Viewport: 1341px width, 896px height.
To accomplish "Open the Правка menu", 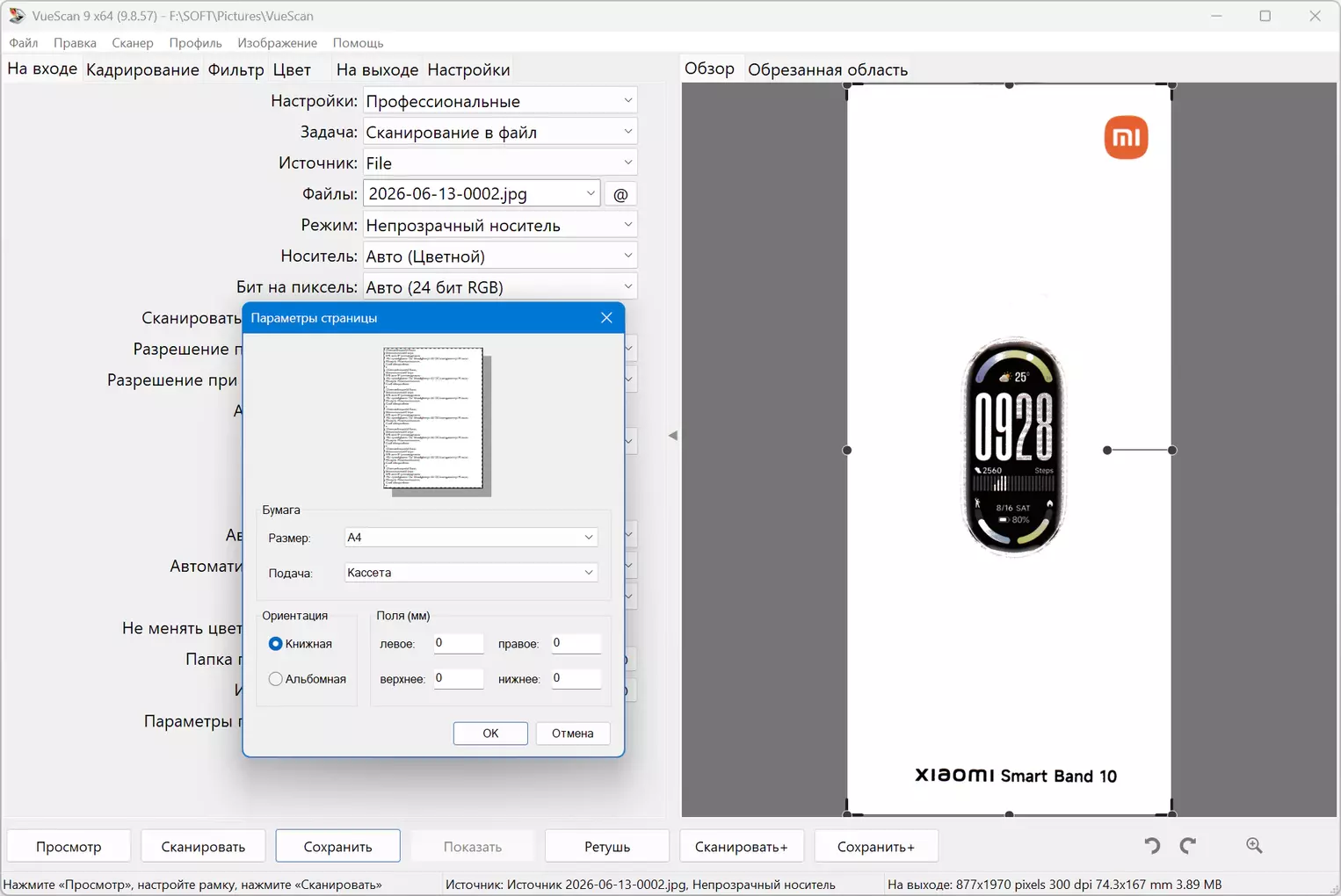I will 75,42.
